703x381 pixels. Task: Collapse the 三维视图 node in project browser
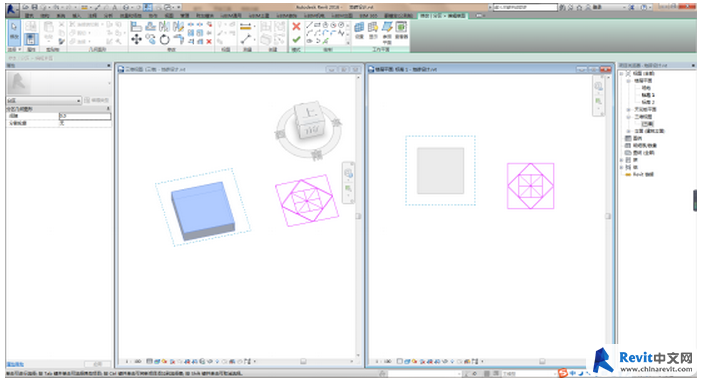(x=629, y=117)
